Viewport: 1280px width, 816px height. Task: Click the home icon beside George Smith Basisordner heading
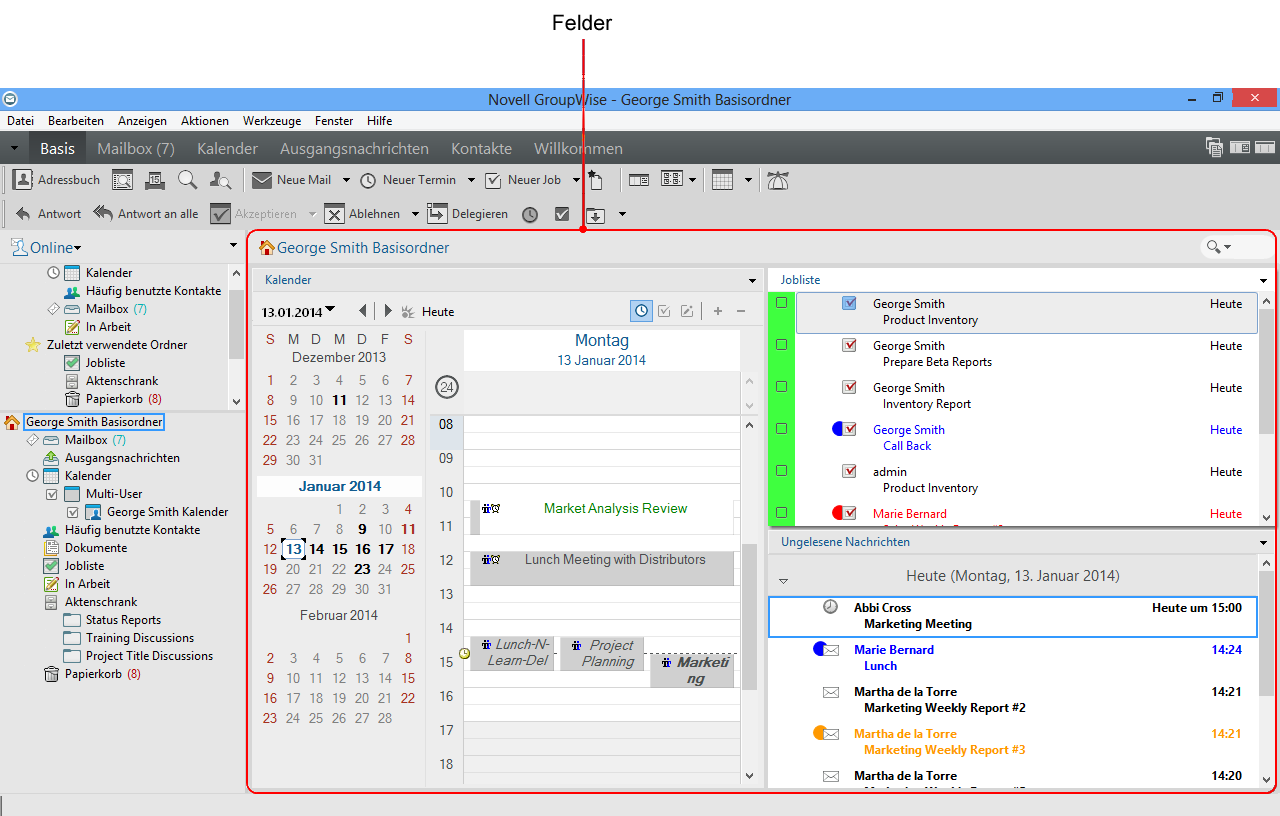tap(267, 247)
